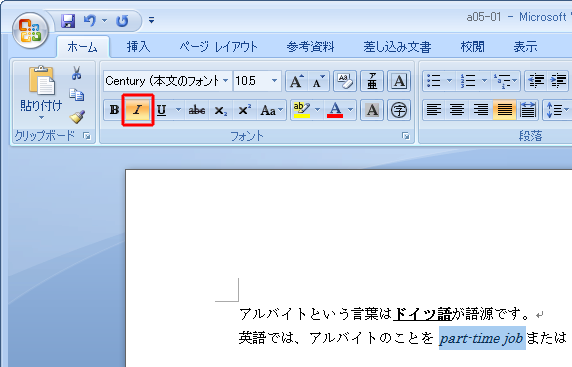The width and height of the screenshot is (572, 367).
Task: Open the numbering library dropdown
Action: pyautogui.click(x=484, y=81)
